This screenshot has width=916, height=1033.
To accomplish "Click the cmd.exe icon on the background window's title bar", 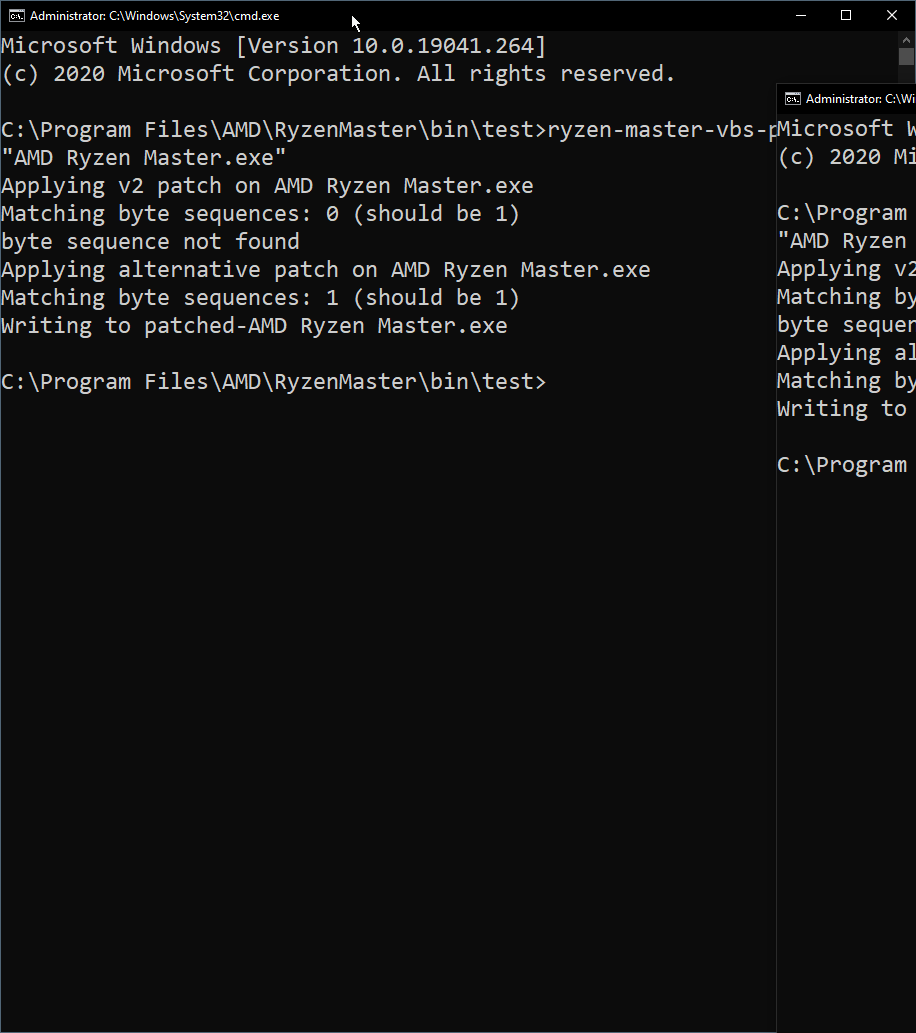I will [791, 99].
